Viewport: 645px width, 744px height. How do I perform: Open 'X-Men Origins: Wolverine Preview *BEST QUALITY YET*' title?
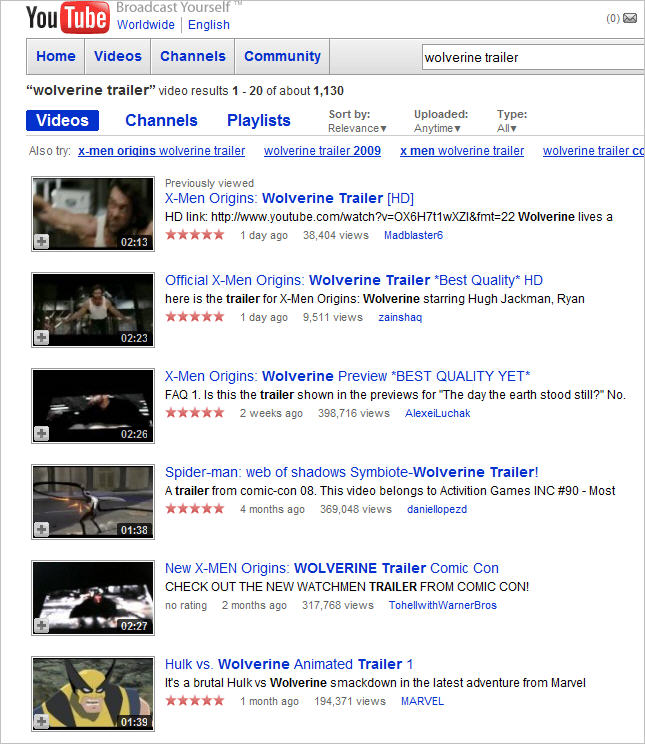[x=347, y=376]
